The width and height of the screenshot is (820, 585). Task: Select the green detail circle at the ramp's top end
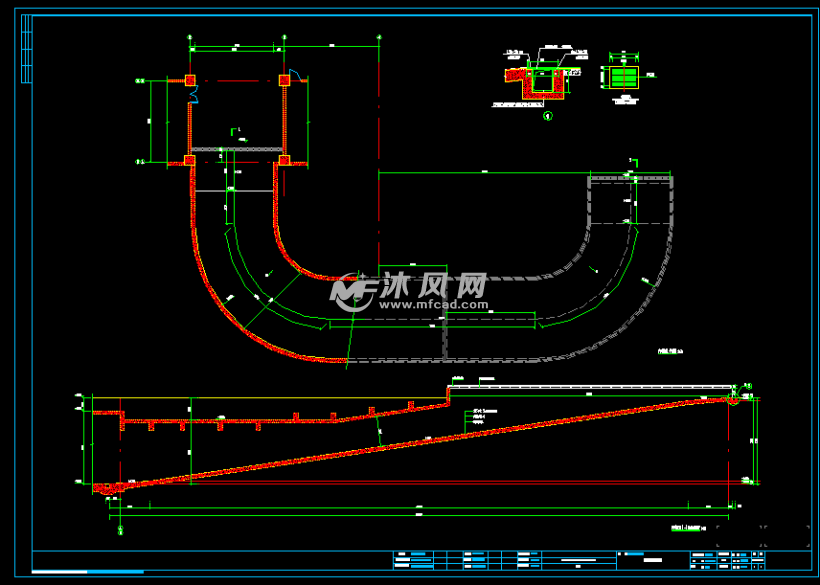pos(734,399)
